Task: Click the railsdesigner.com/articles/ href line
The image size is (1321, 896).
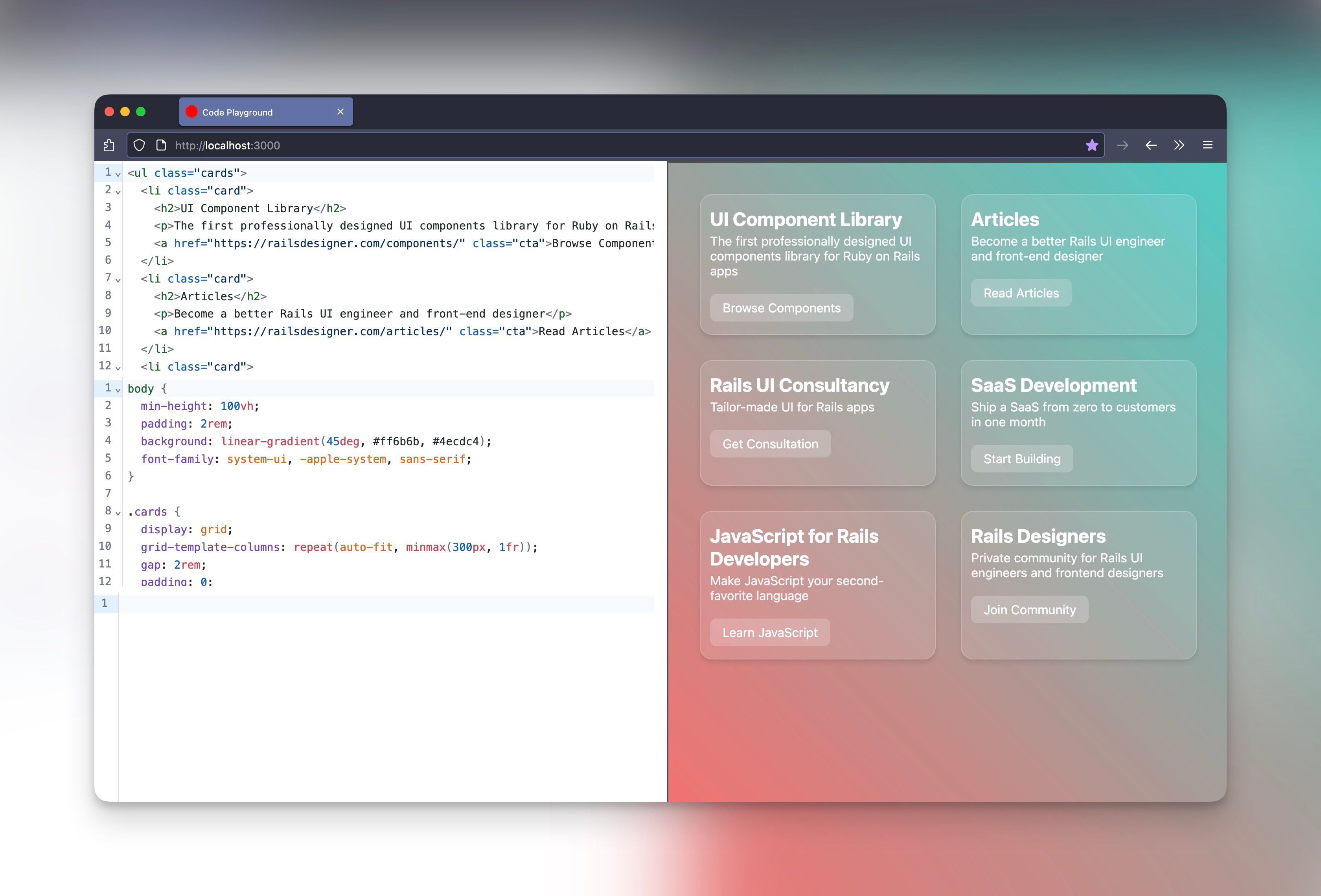Action: tap(403, 331)
